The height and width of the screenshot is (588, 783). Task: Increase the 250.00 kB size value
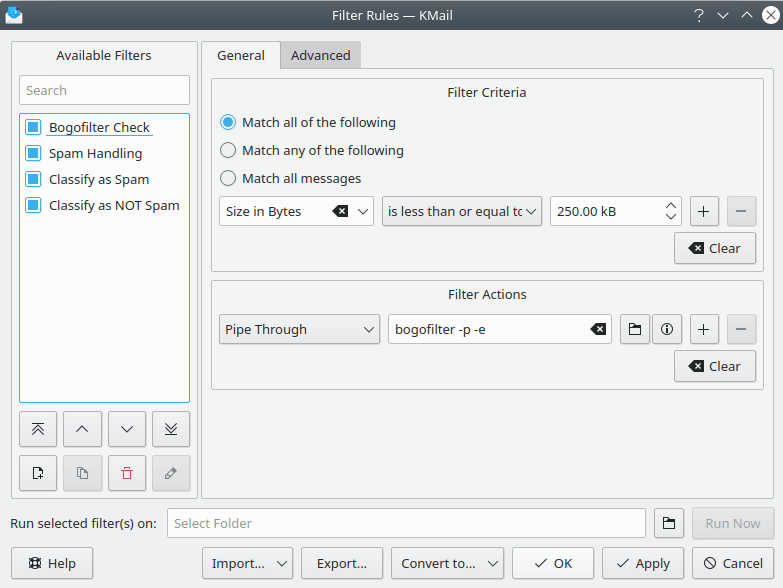point(670,205)
